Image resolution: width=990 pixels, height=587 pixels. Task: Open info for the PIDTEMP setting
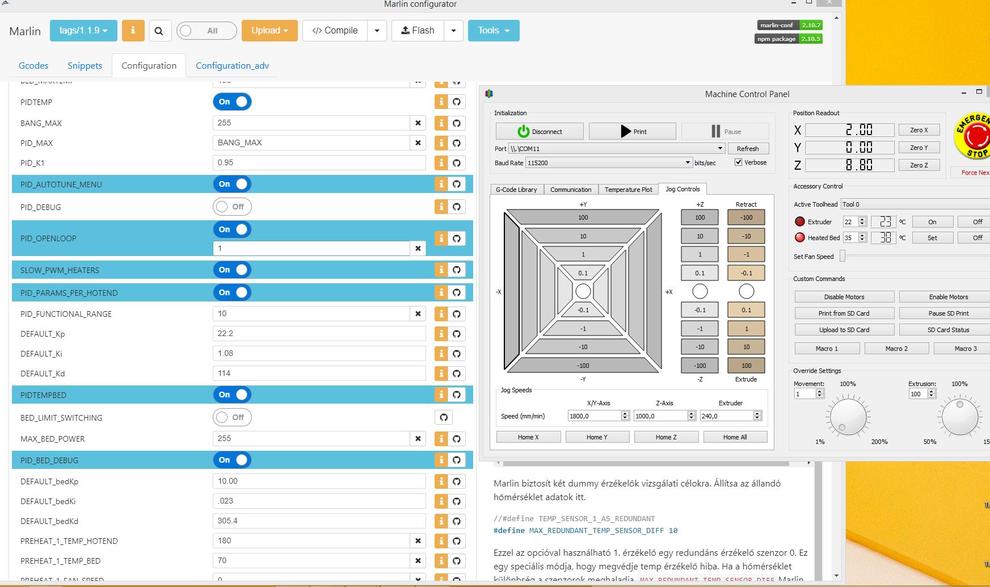pyautogui.click(x=440, y=101)
